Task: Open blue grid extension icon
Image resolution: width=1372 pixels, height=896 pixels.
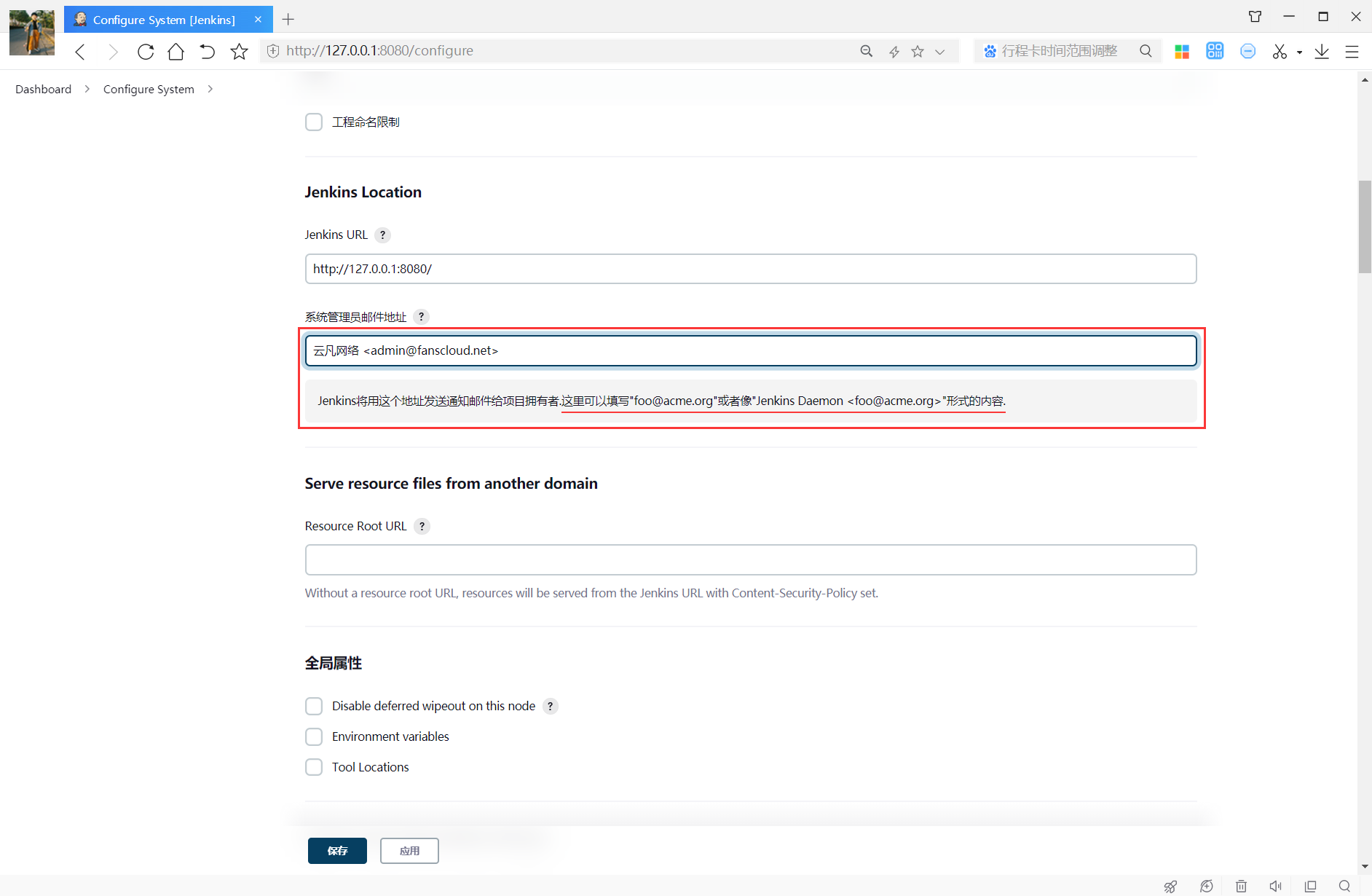Action: 1215,50
